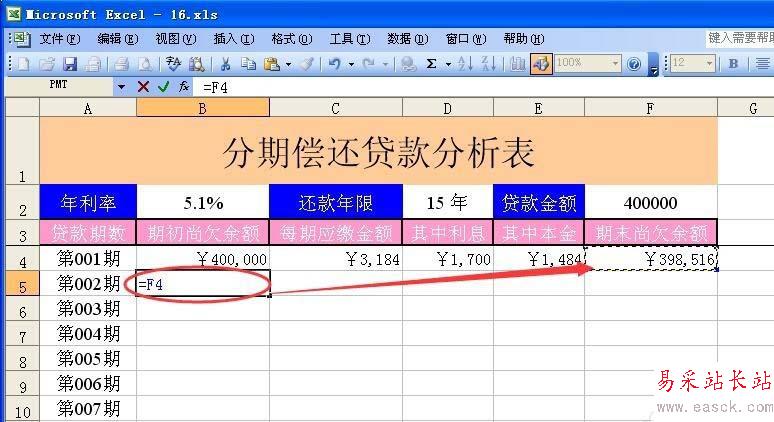Click the Redo arrow icon
This screenshot has width=774, height=422.
[368, 64]
